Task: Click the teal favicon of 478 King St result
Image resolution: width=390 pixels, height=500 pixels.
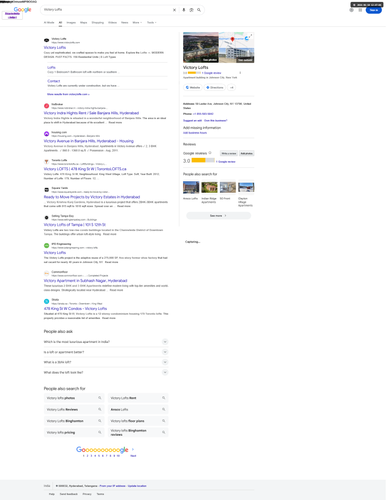Action: 47,301
